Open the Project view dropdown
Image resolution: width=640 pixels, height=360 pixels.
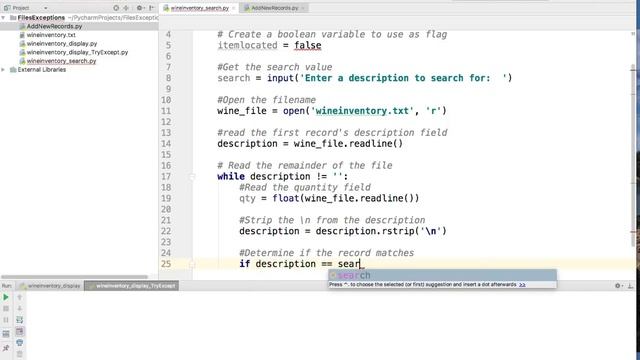click(45, 8)
